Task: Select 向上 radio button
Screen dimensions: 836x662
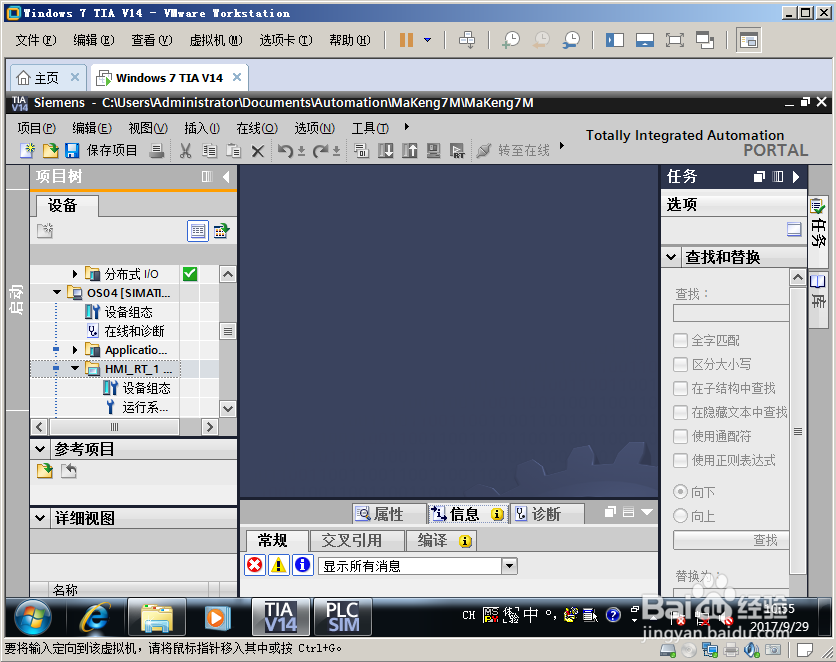Action: [680, 515]
